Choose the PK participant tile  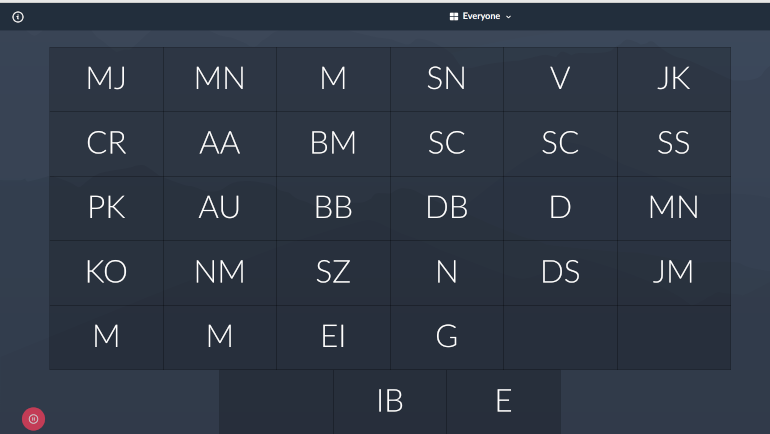(106, 208)
